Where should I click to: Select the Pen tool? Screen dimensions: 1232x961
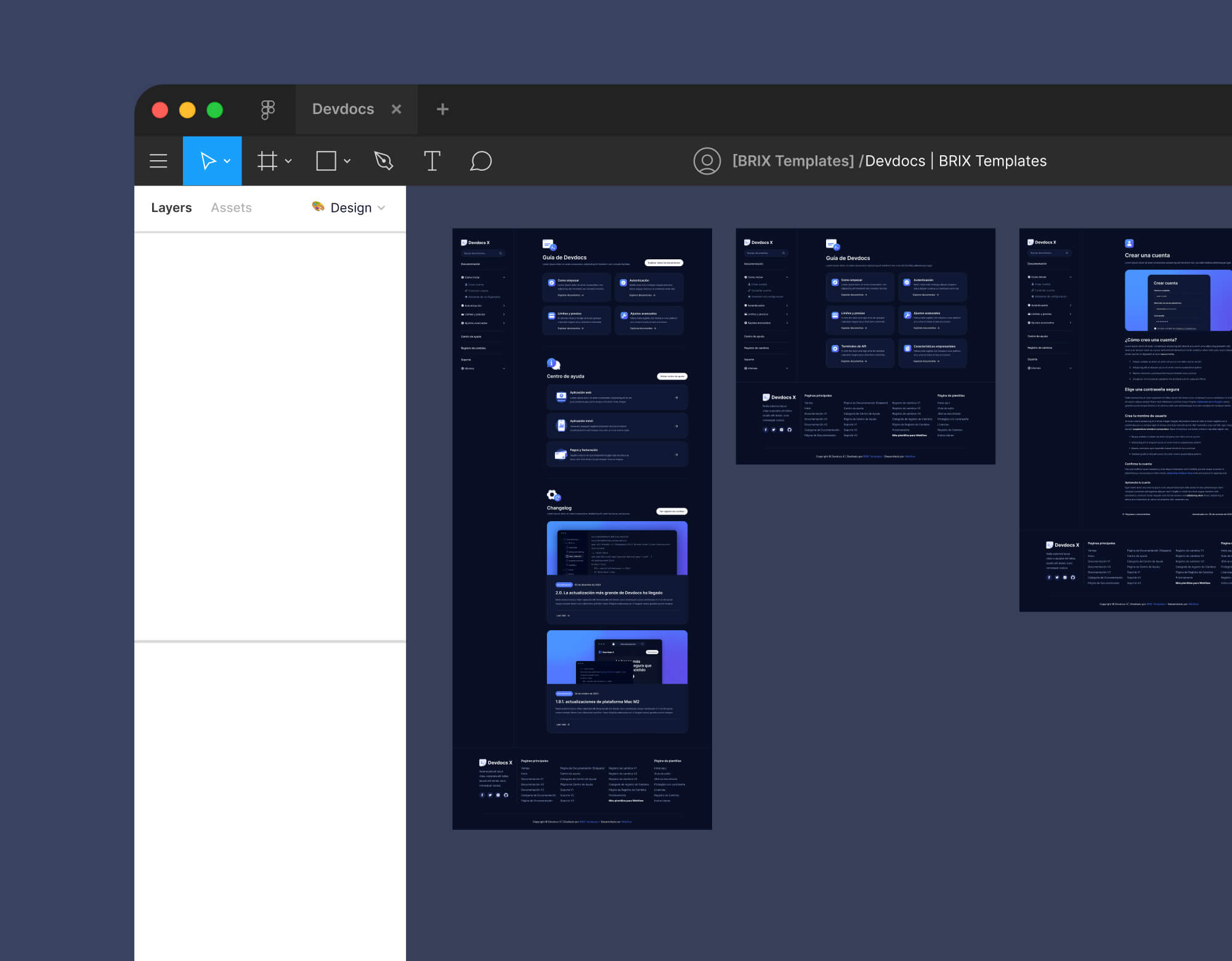384,161
